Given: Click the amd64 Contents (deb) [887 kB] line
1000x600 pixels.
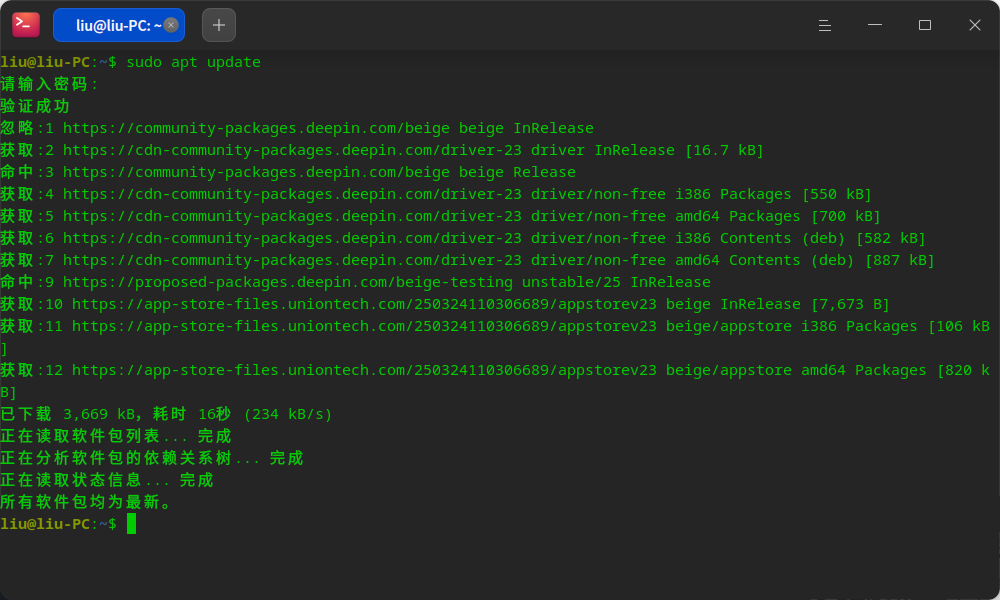Looking at the screenshot, I should 467,260.
